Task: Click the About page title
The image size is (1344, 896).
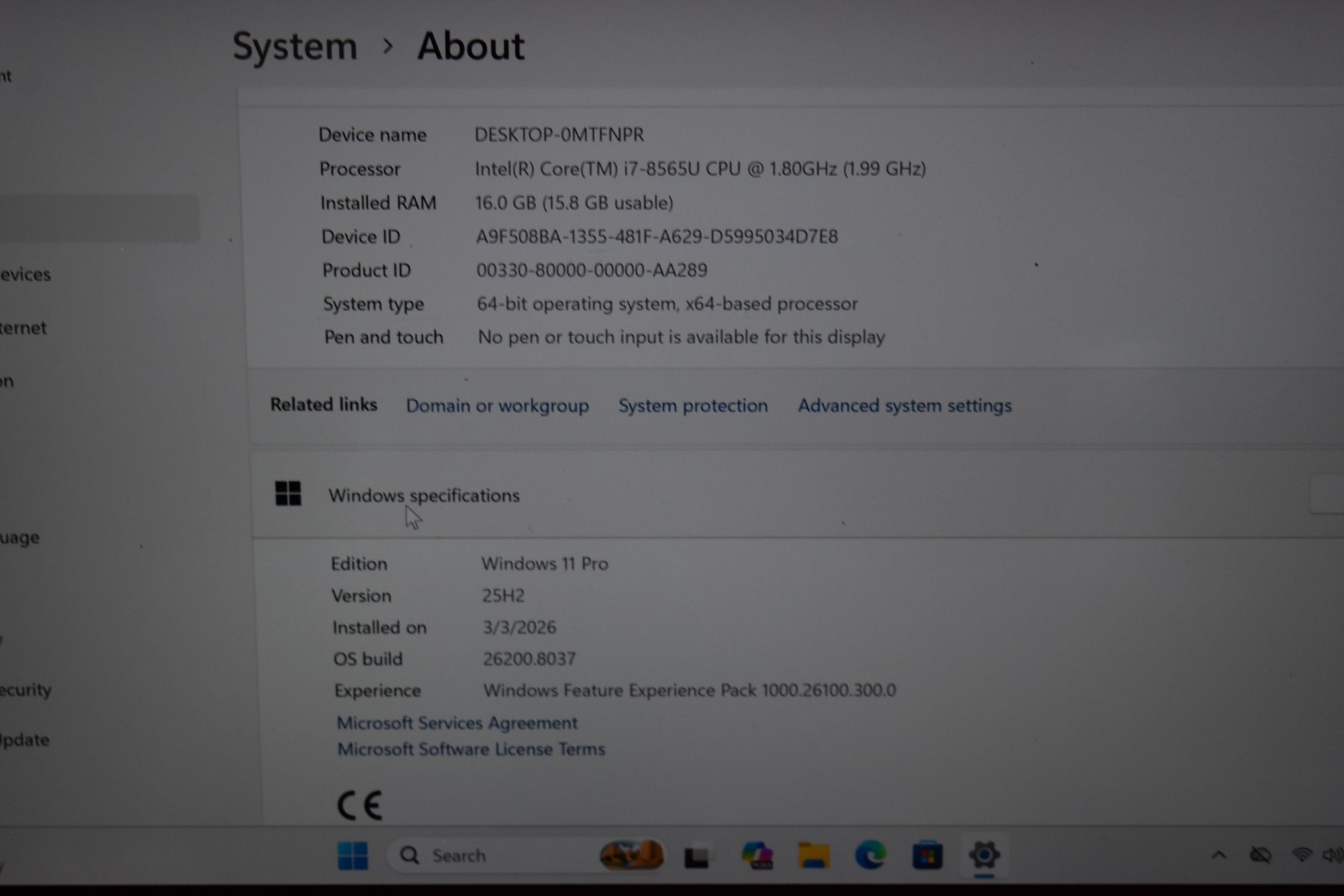Action: (471, 46)
